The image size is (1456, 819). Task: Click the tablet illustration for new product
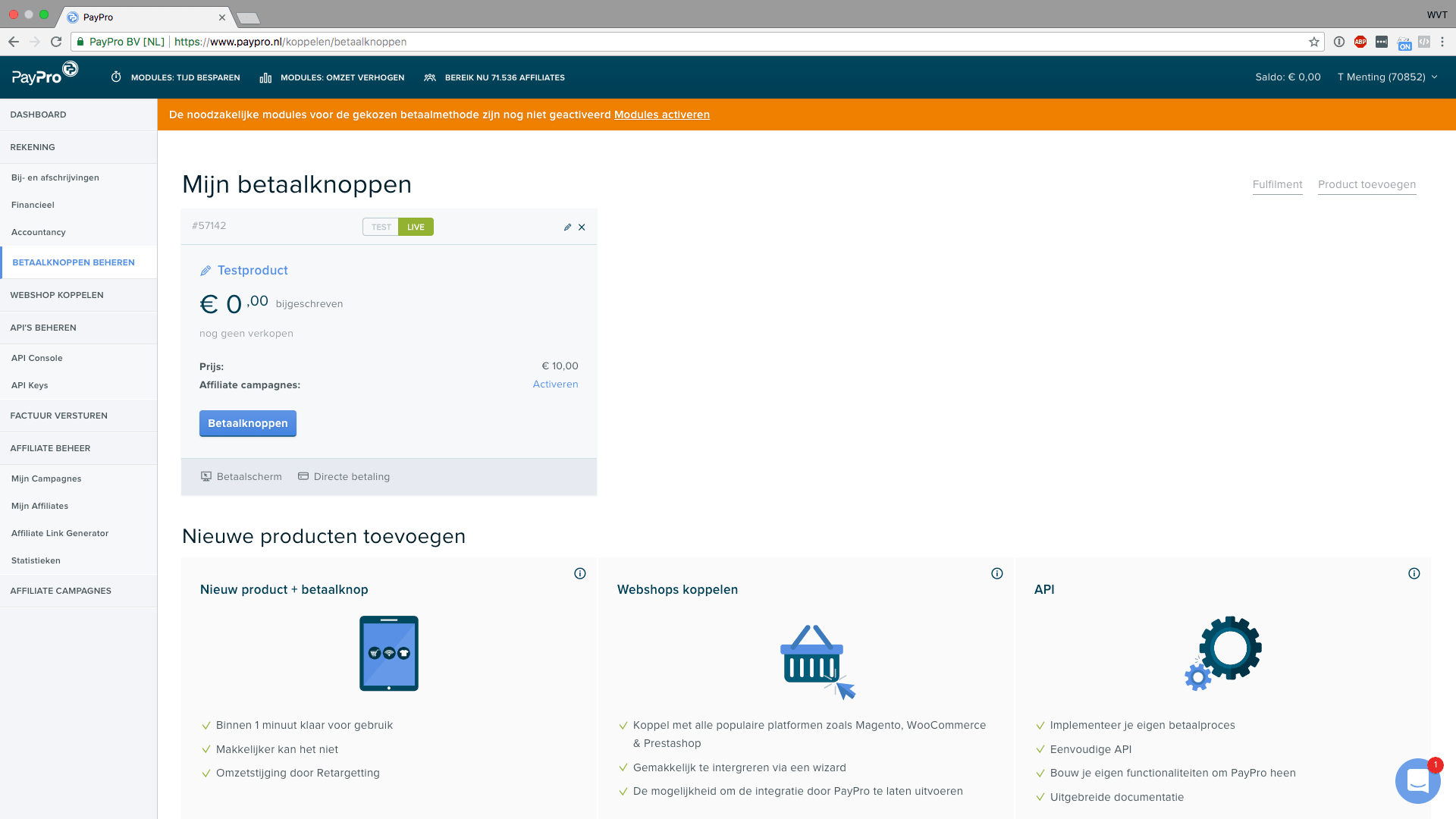pos(389,653)
